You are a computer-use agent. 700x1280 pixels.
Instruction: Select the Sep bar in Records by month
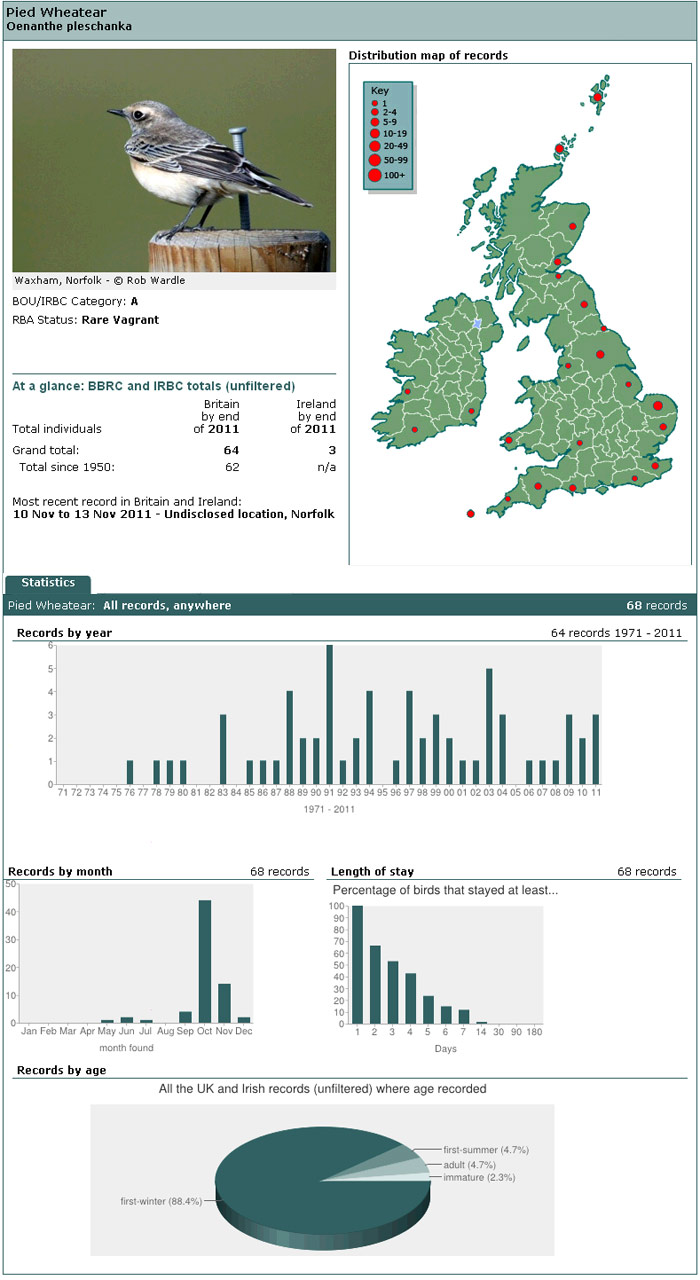(x=185, y=1017)
